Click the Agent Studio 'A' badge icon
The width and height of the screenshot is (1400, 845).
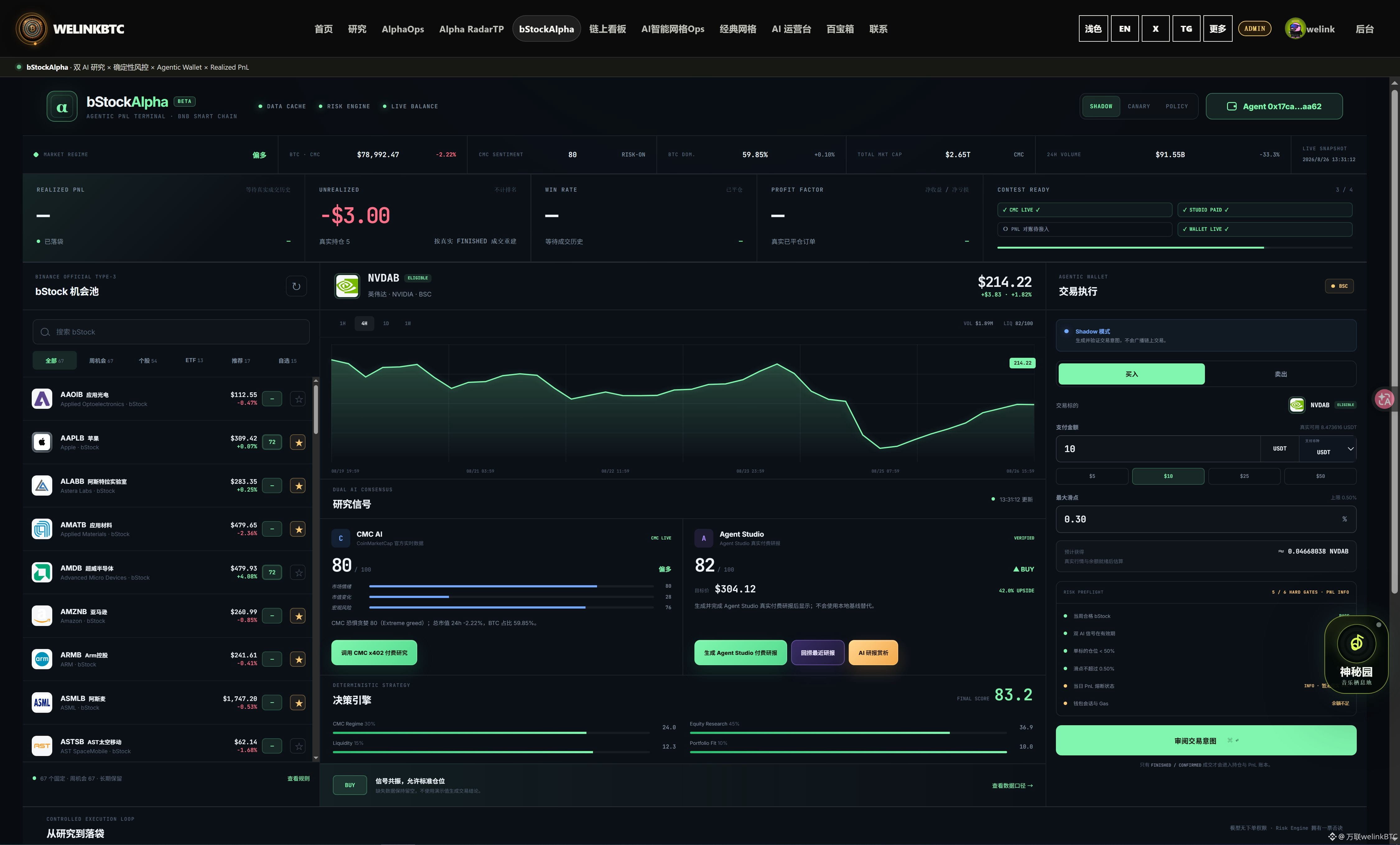[704, 538]
